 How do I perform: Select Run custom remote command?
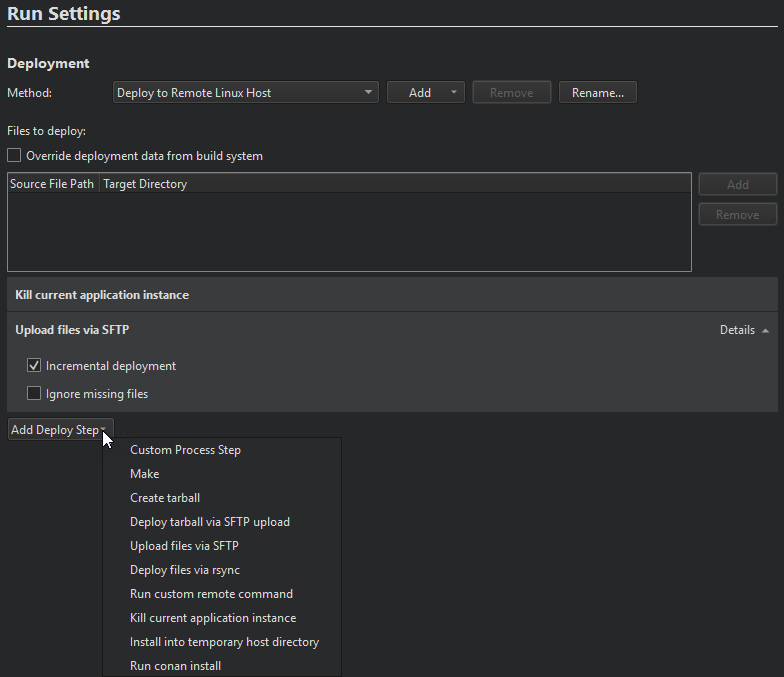[211, 594]
